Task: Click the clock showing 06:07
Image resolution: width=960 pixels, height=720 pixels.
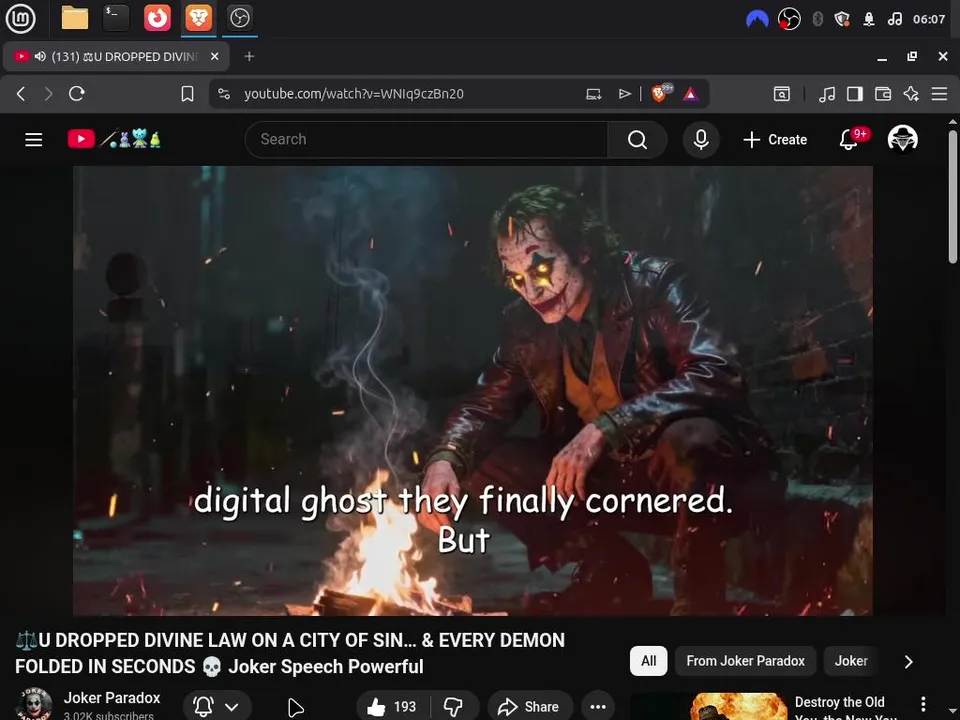Action: click(929, 20)
